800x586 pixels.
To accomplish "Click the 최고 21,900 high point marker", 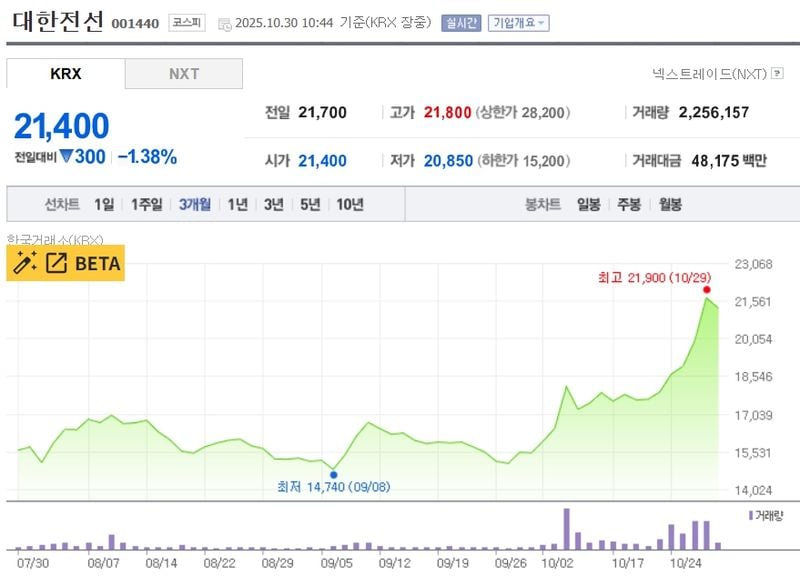I will tap(705, 291).
